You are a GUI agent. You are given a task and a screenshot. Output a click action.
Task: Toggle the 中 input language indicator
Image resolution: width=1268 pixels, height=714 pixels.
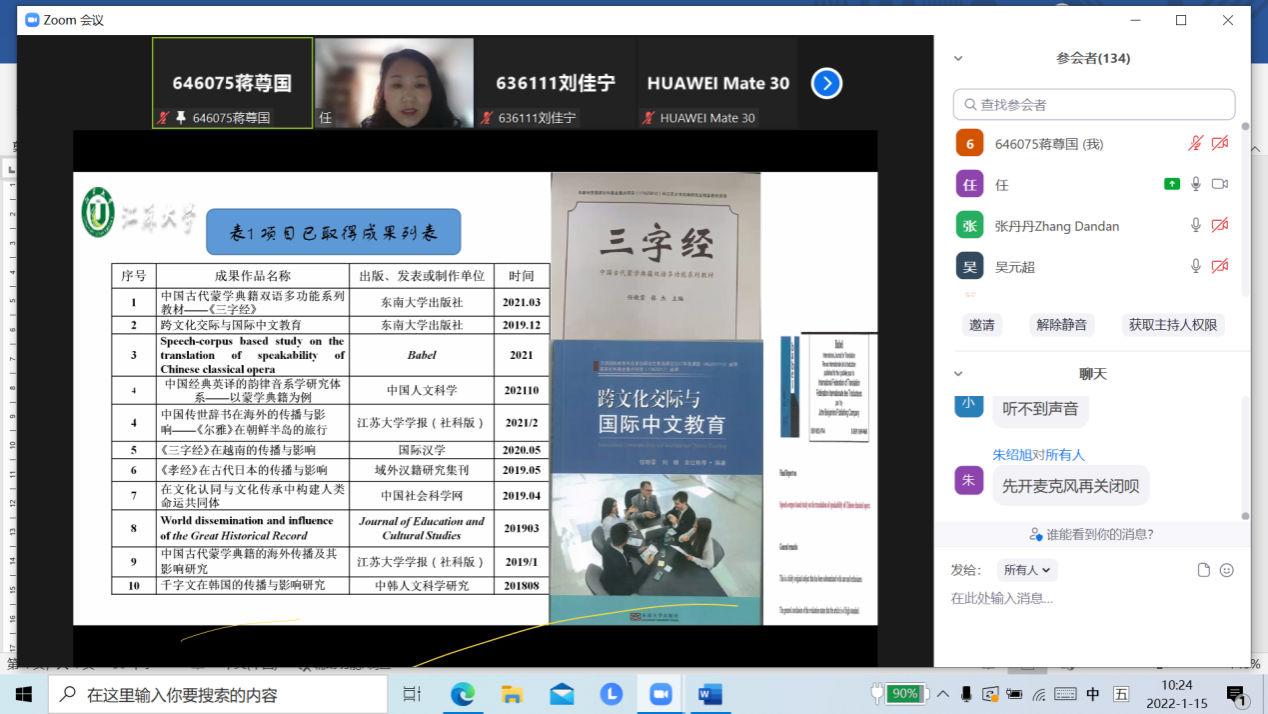pos(1093,694)
